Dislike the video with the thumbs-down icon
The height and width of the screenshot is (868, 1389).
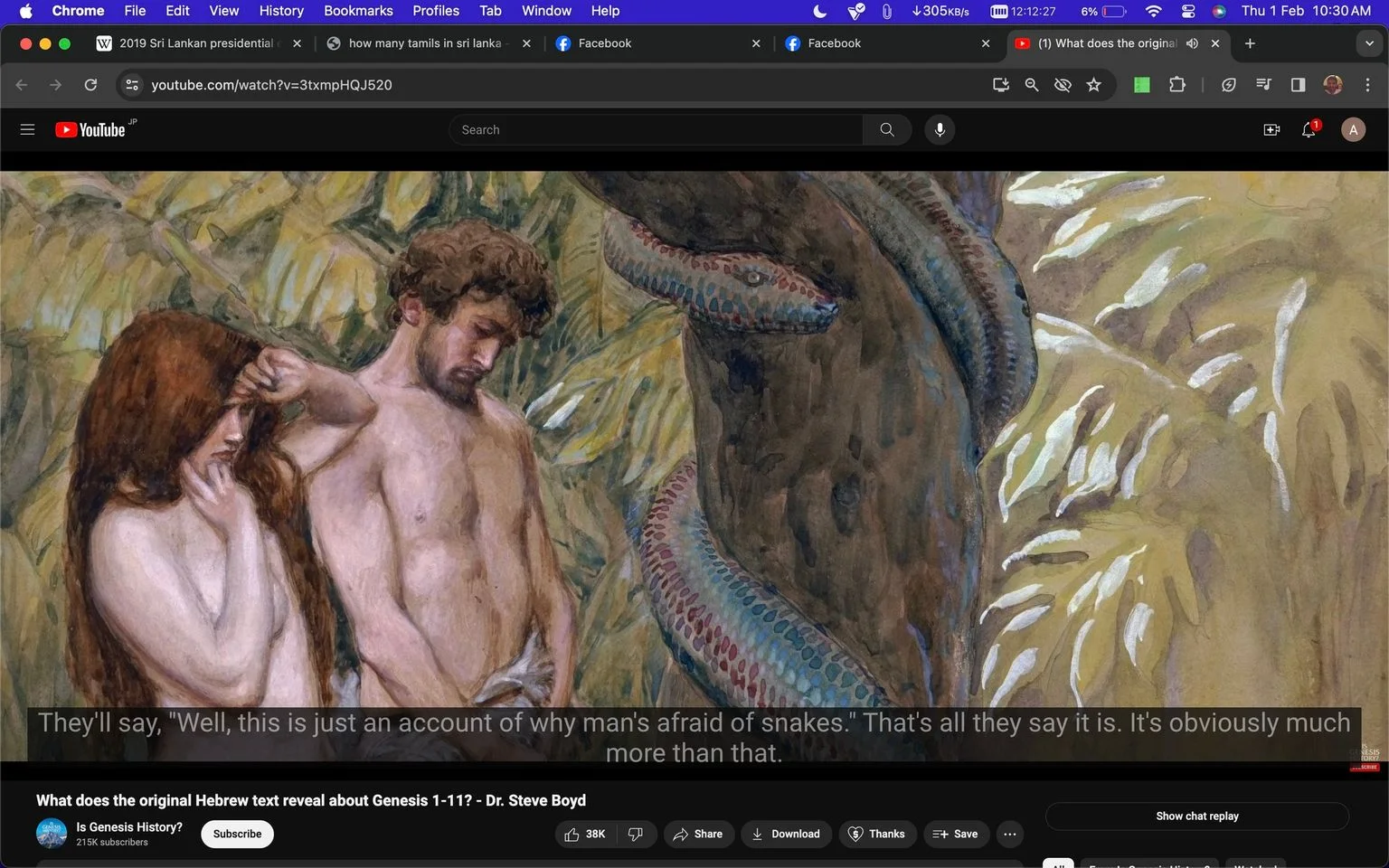[x=636, y=834]
